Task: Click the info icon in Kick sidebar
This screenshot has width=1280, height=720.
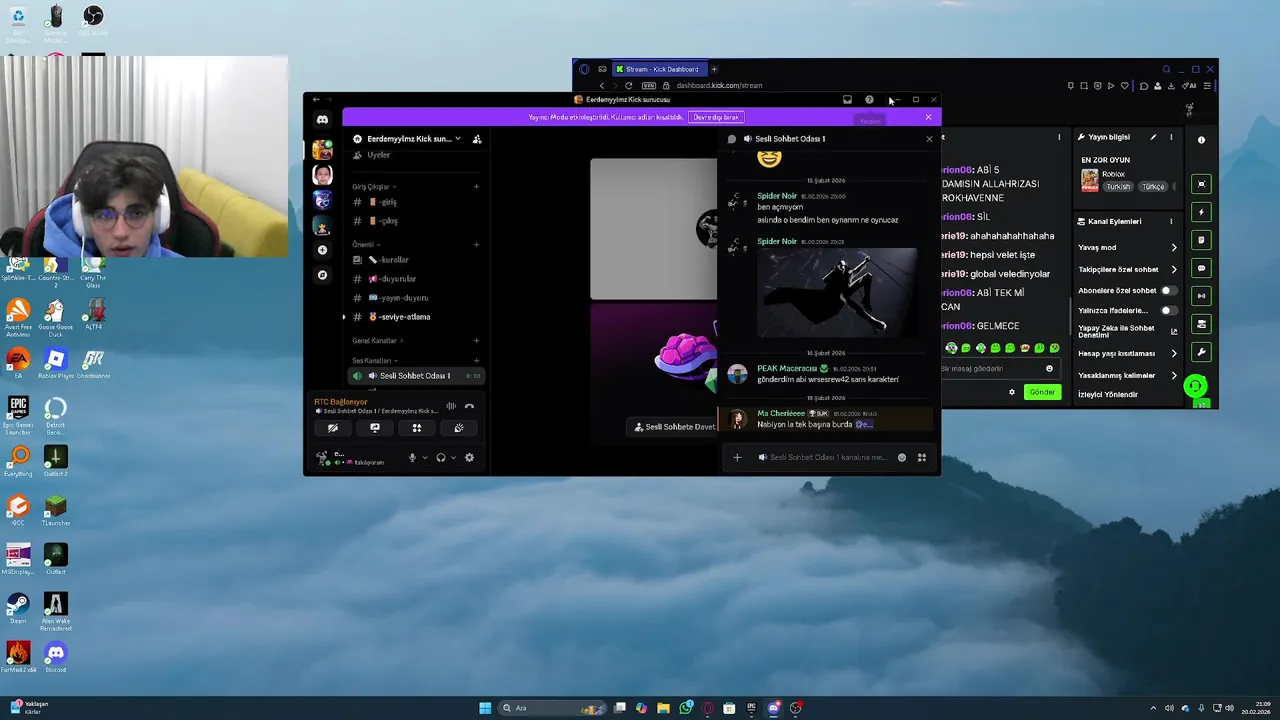Action: click(1202, 140)
